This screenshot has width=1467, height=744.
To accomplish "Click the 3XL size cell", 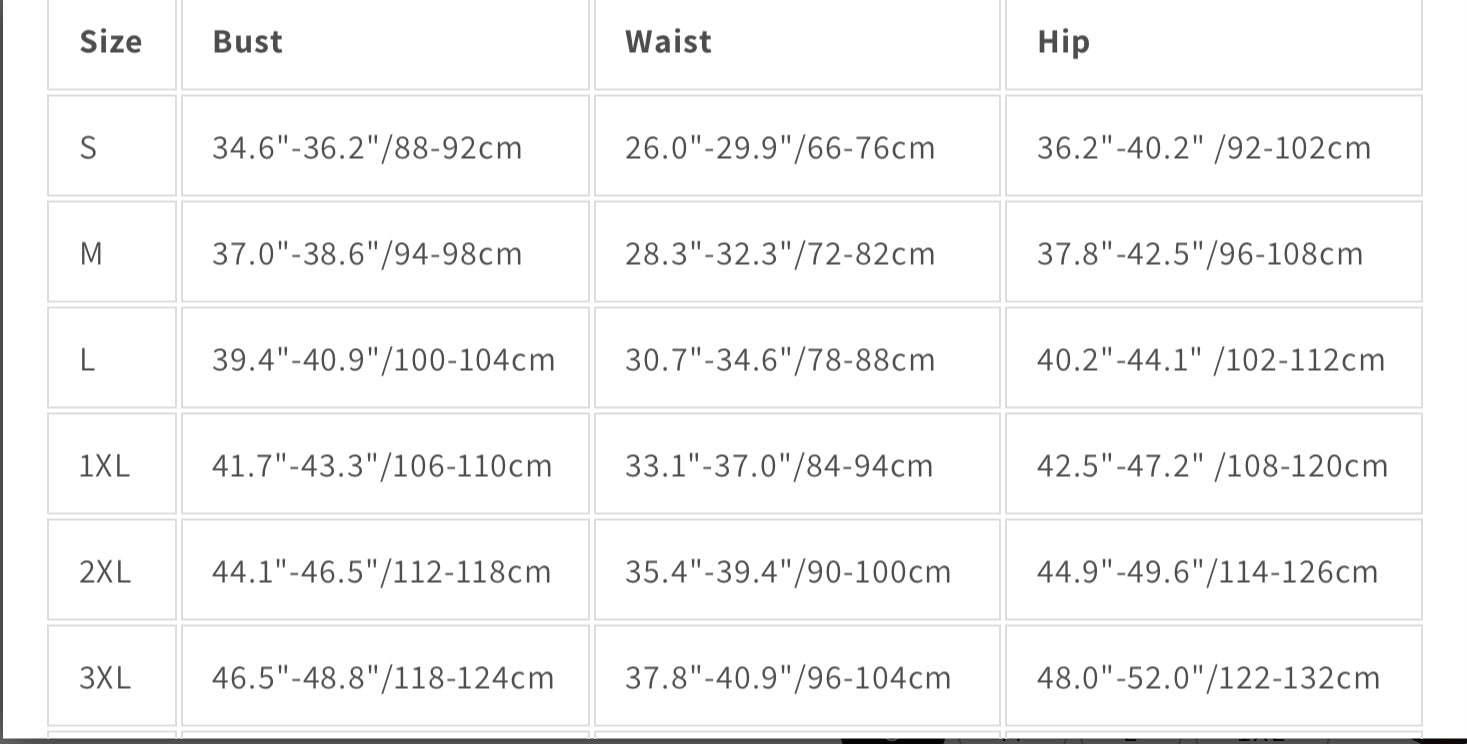I will click(x=112, y=676).
